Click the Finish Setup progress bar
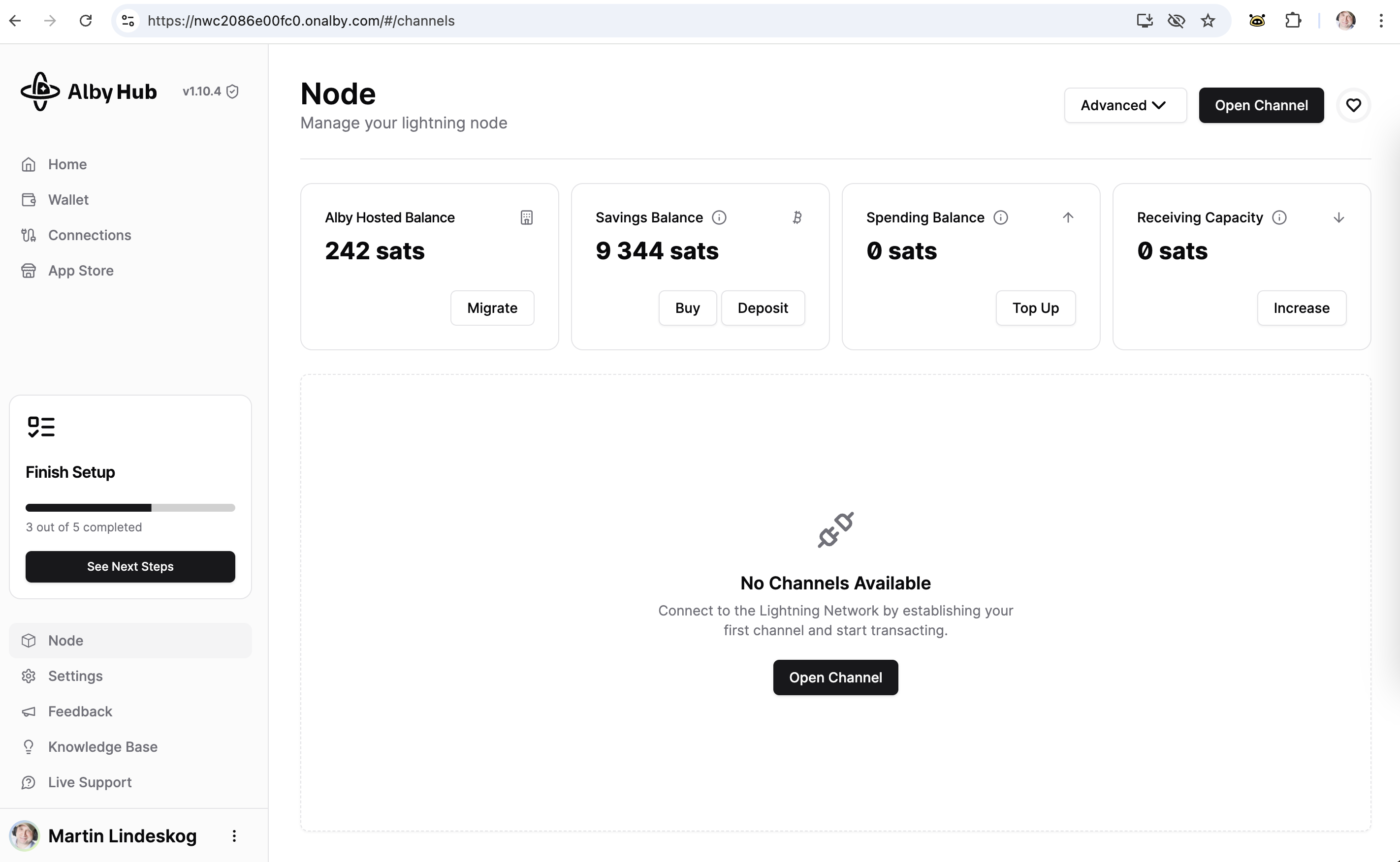This screenshot has width=1400, height=862. pos(130,507)
